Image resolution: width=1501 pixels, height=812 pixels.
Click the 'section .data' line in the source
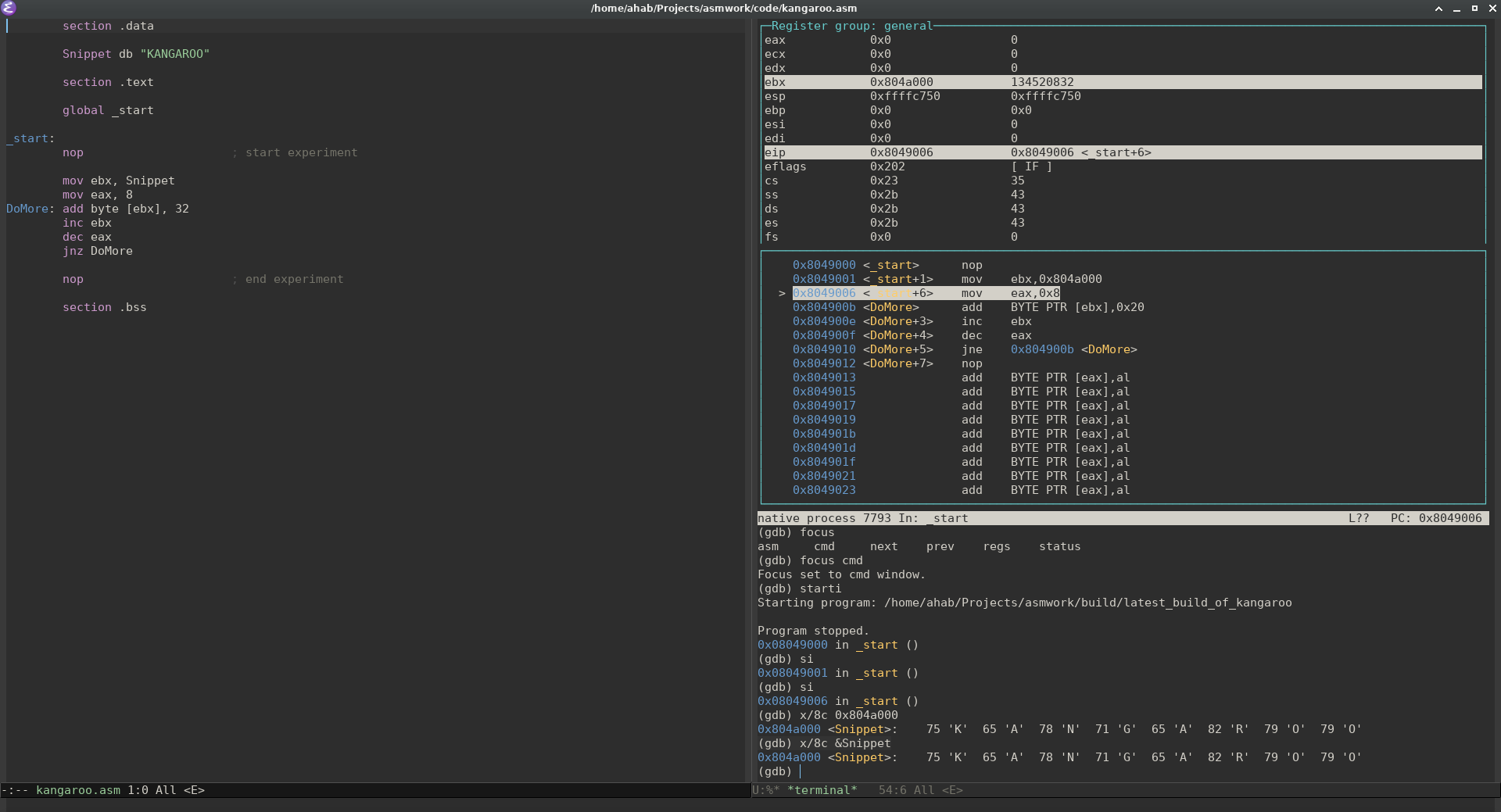(x=108, y=26)
